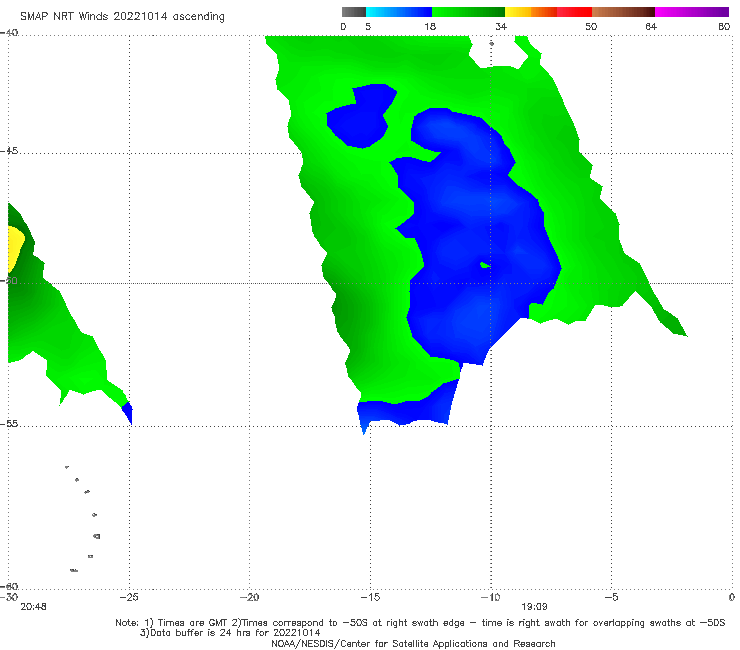Click the "-60" latitude label on the left axis
740x650 pixels.
coord(9,586)
